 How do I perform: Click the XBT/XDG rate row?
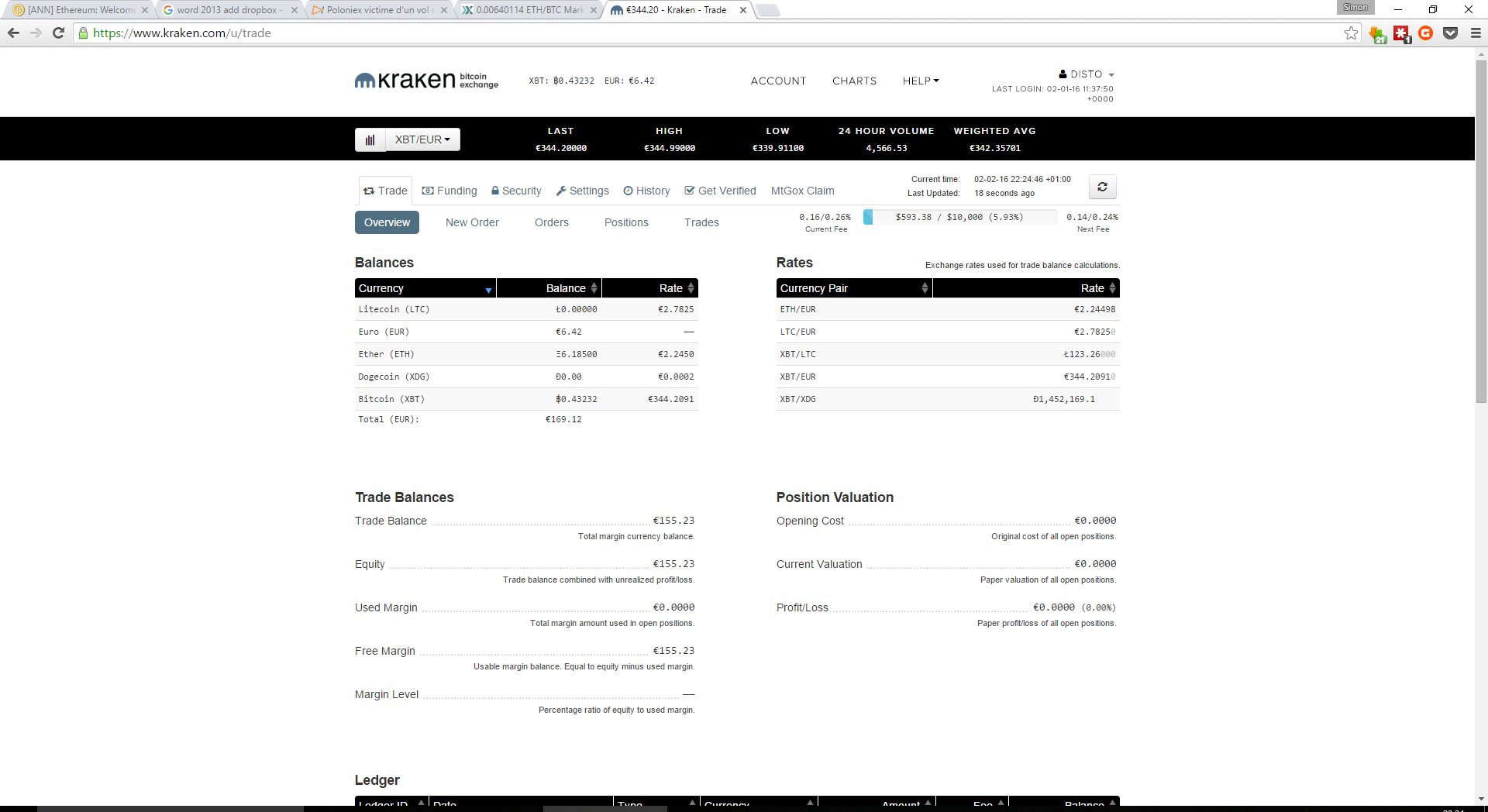(948, 399)
